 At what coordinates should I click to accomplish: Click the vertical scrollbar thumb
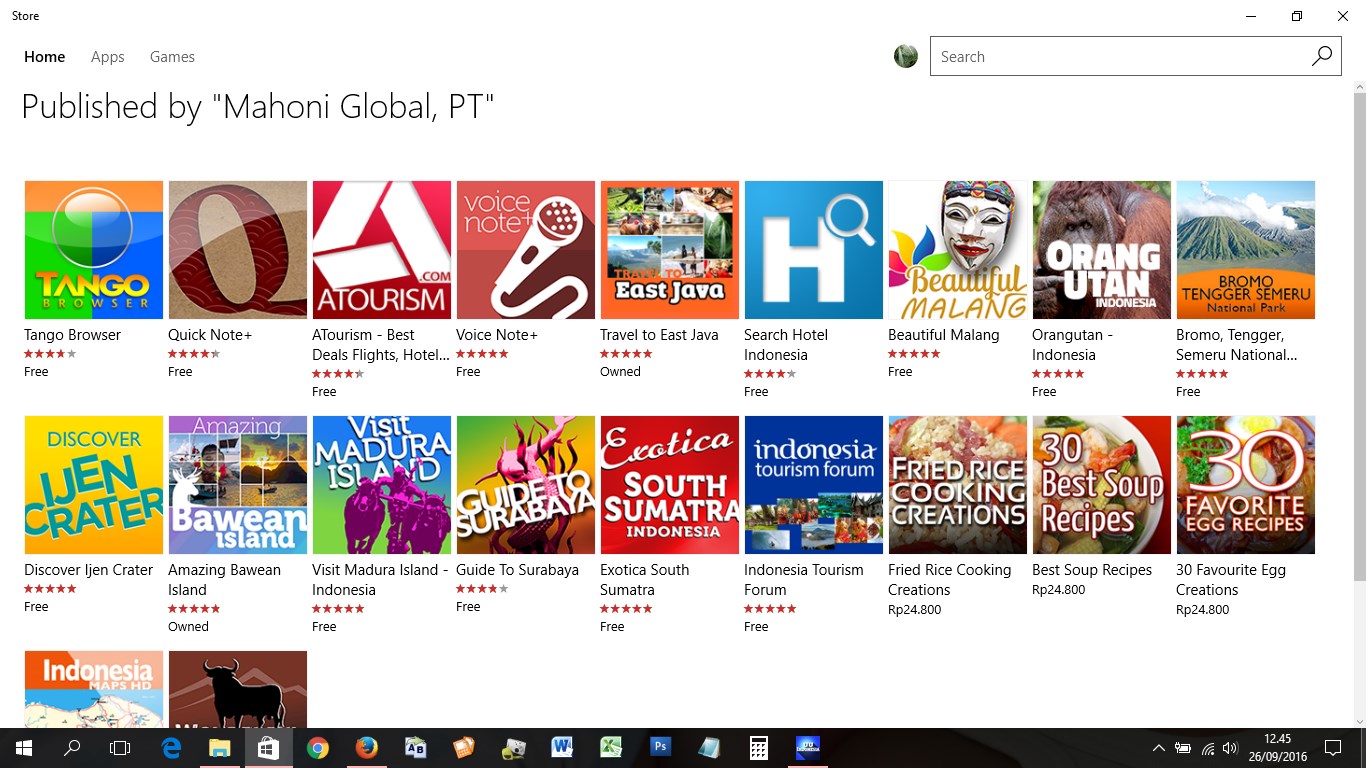coord(1359,337)
